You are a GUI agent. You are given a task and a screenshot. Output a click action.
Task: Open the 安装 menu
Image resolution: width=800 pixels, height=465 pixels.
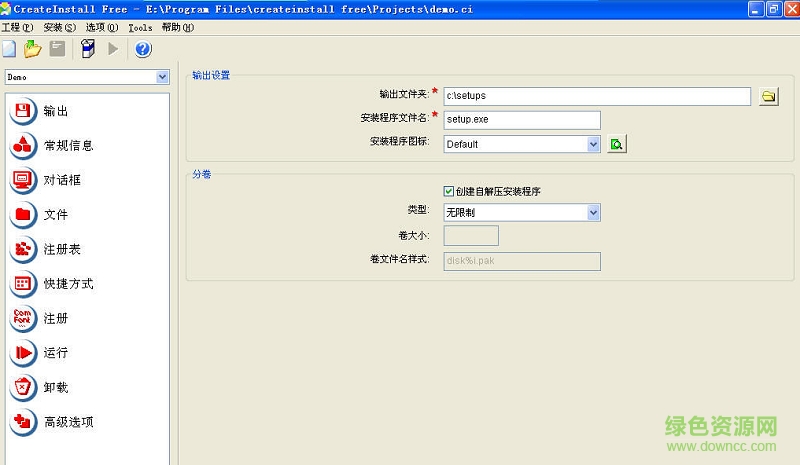(x=60, y=28)
